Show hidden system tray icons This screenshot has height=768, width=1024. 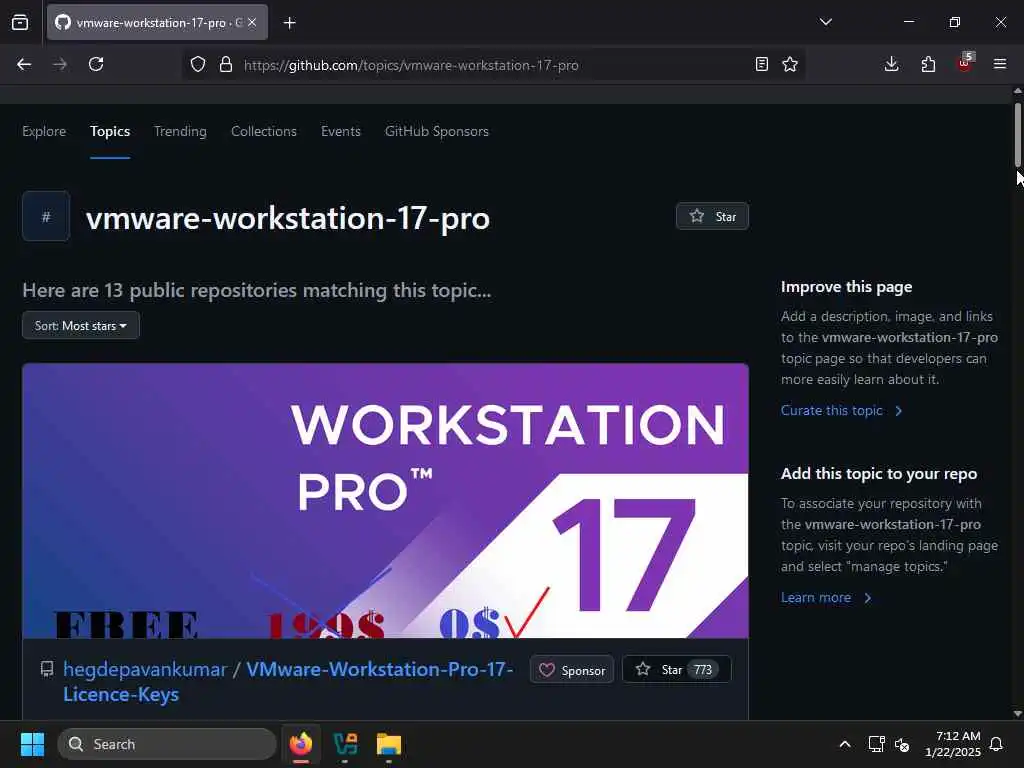[x=844, y=744]
